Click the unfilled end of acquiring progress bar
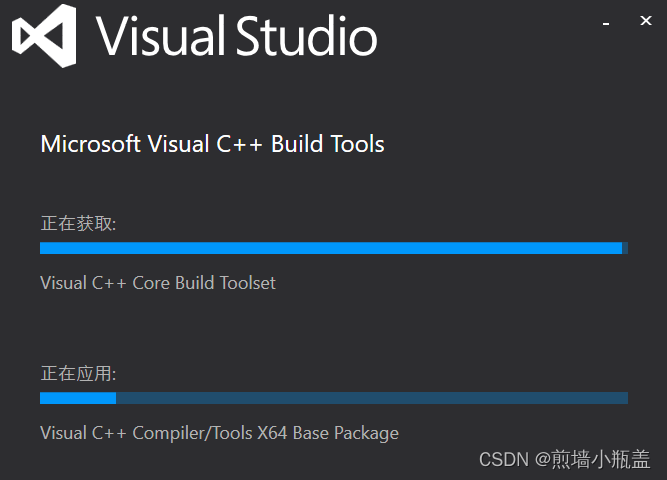667x480 pixels. (x=625, y=248)
